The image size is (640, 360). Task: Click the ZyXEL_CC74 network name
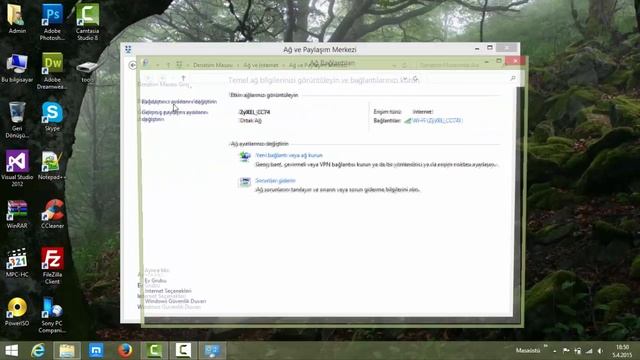click(255, 112)
